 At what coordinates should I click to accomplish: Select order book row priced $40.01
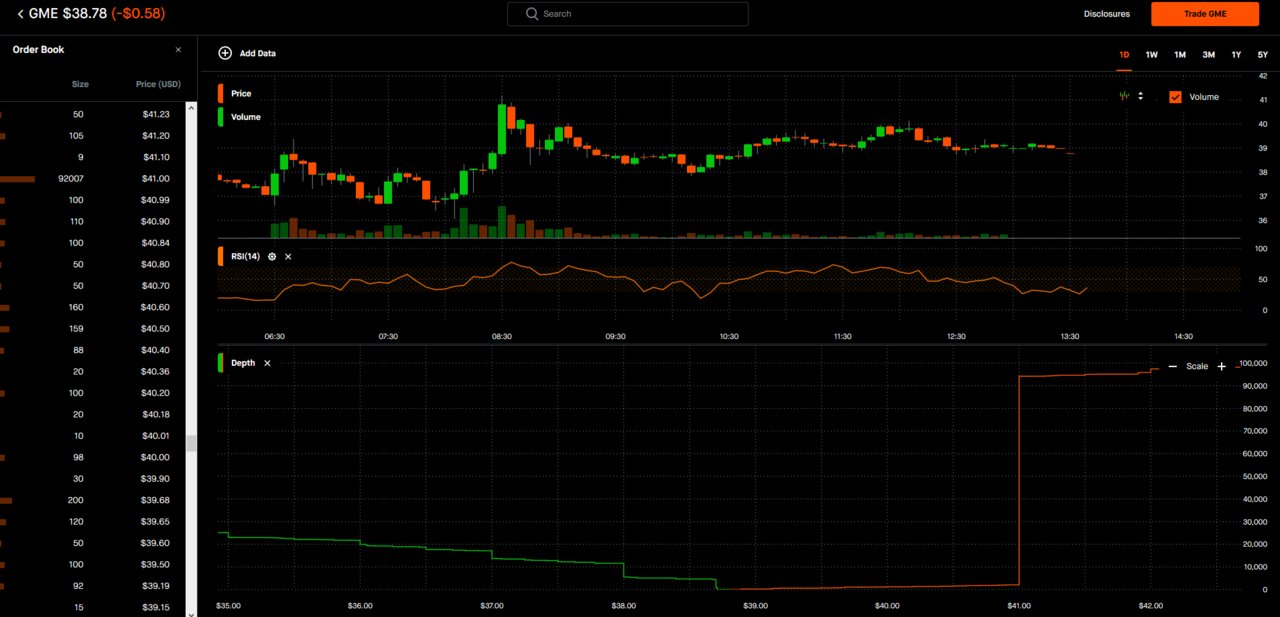pos(93,437)
